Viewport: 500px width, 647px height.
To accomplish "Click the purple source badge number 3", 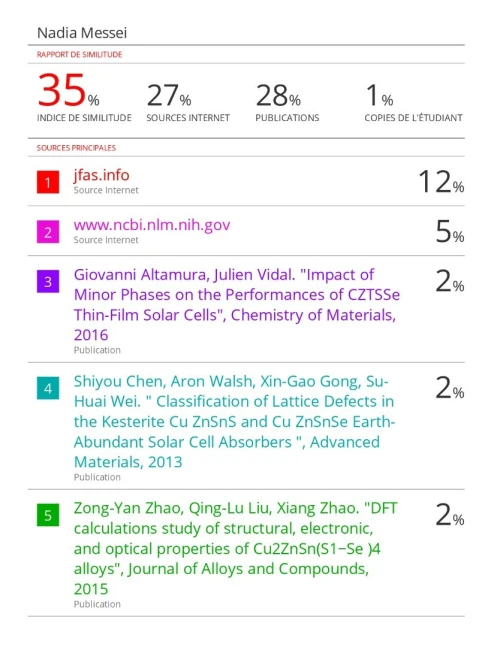I will point(48,281).
